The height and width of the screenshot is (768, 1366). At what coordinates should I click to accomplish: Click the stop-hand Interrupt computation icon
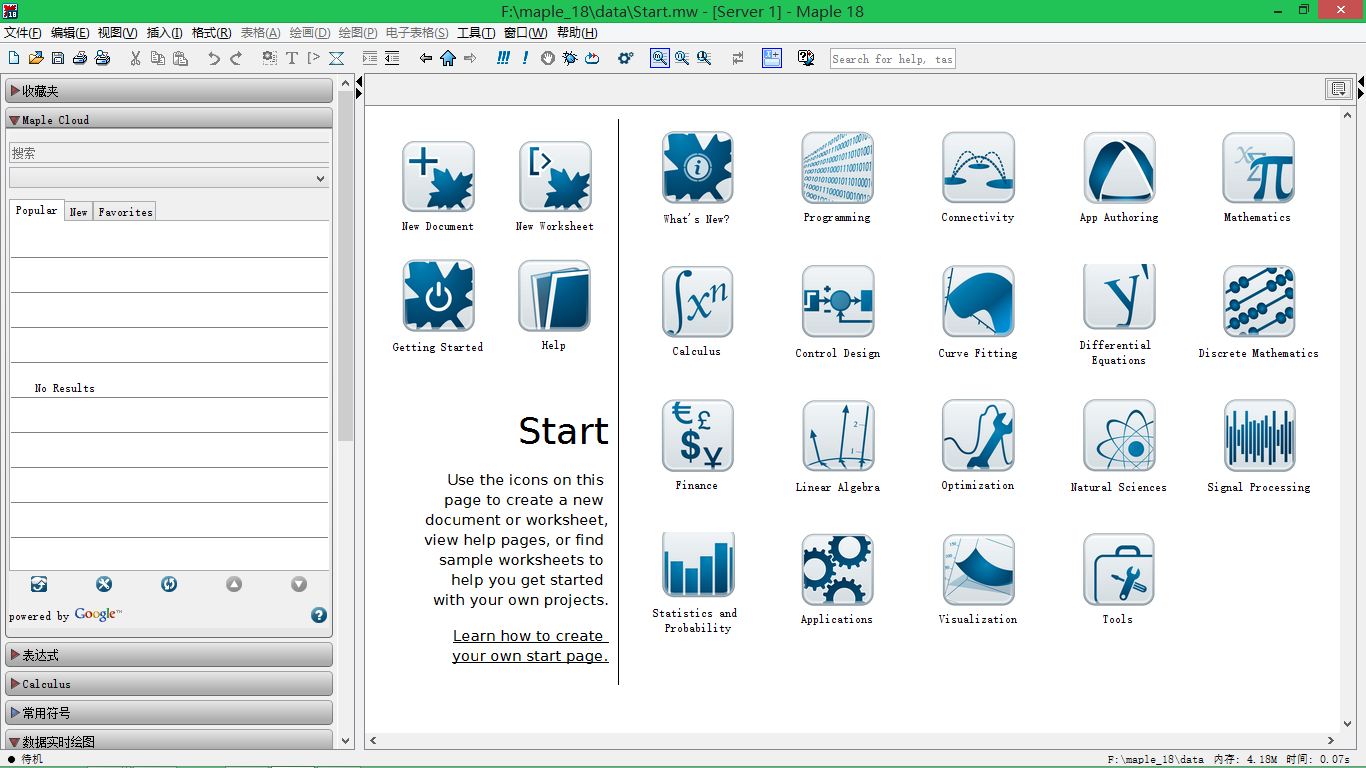coord(548,59)
